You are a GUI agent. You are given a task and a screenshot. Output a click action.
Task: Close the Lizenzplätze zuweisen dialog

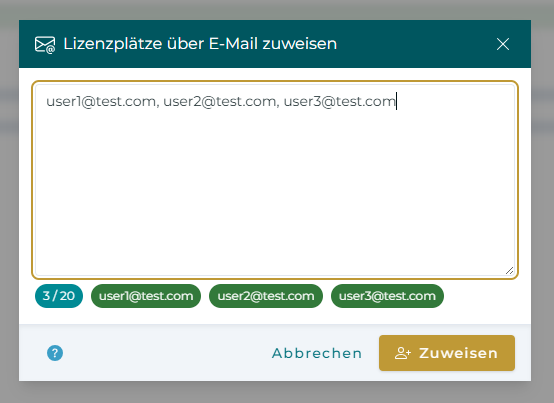502,44
